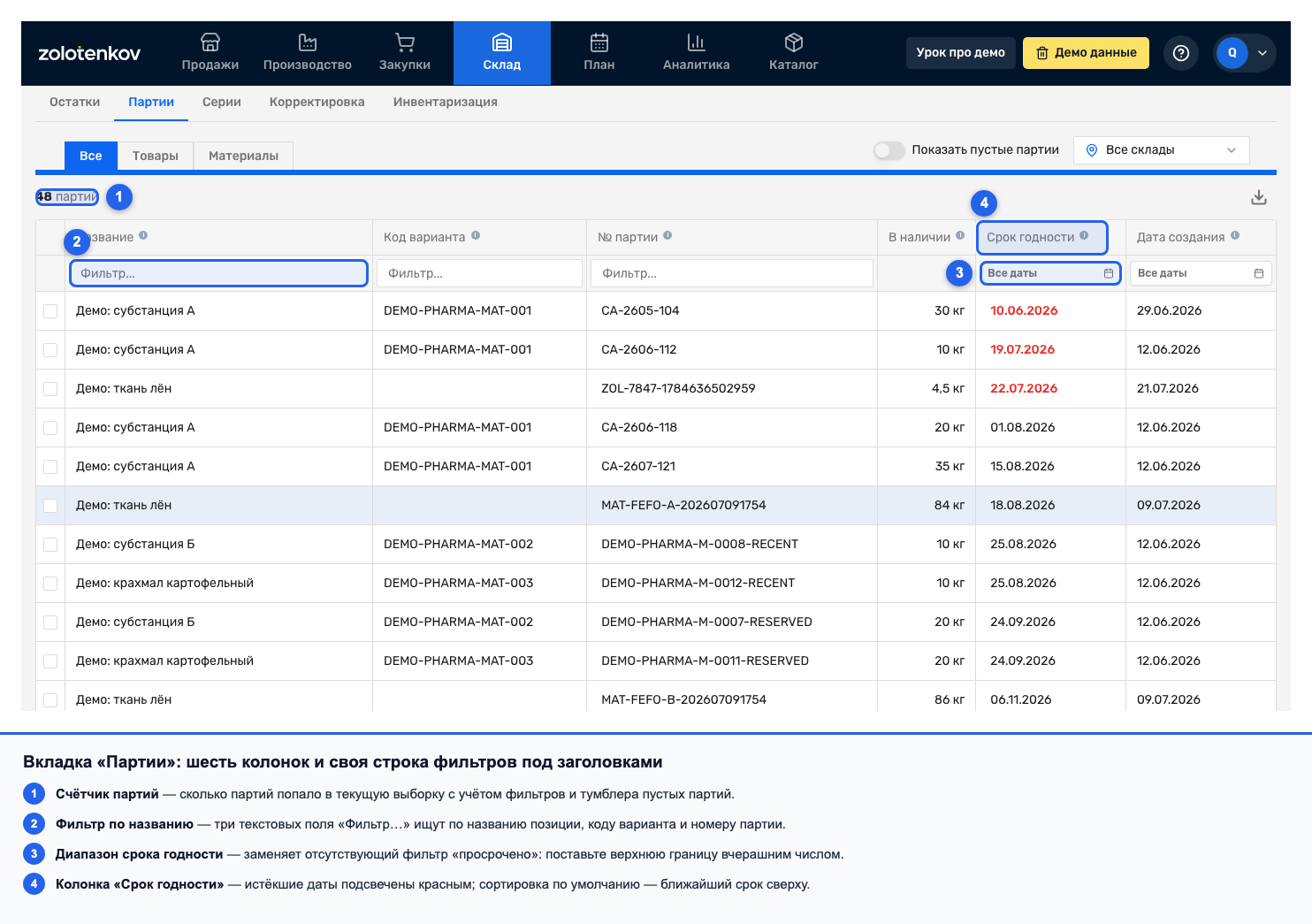Focus the № партии filter input
Viewport: 1312px width, 924px height.
pos(732,273)
